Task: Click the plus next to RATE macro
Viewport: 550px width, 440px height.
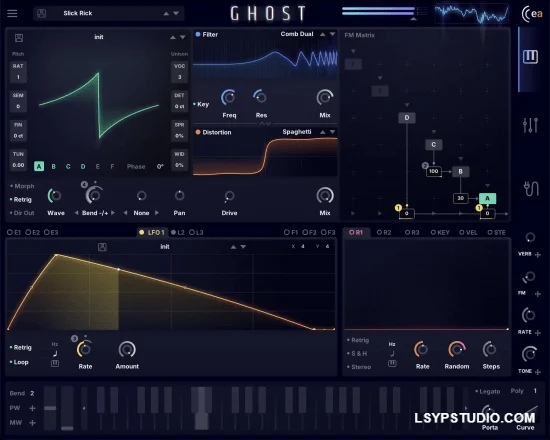Action: 538,333
